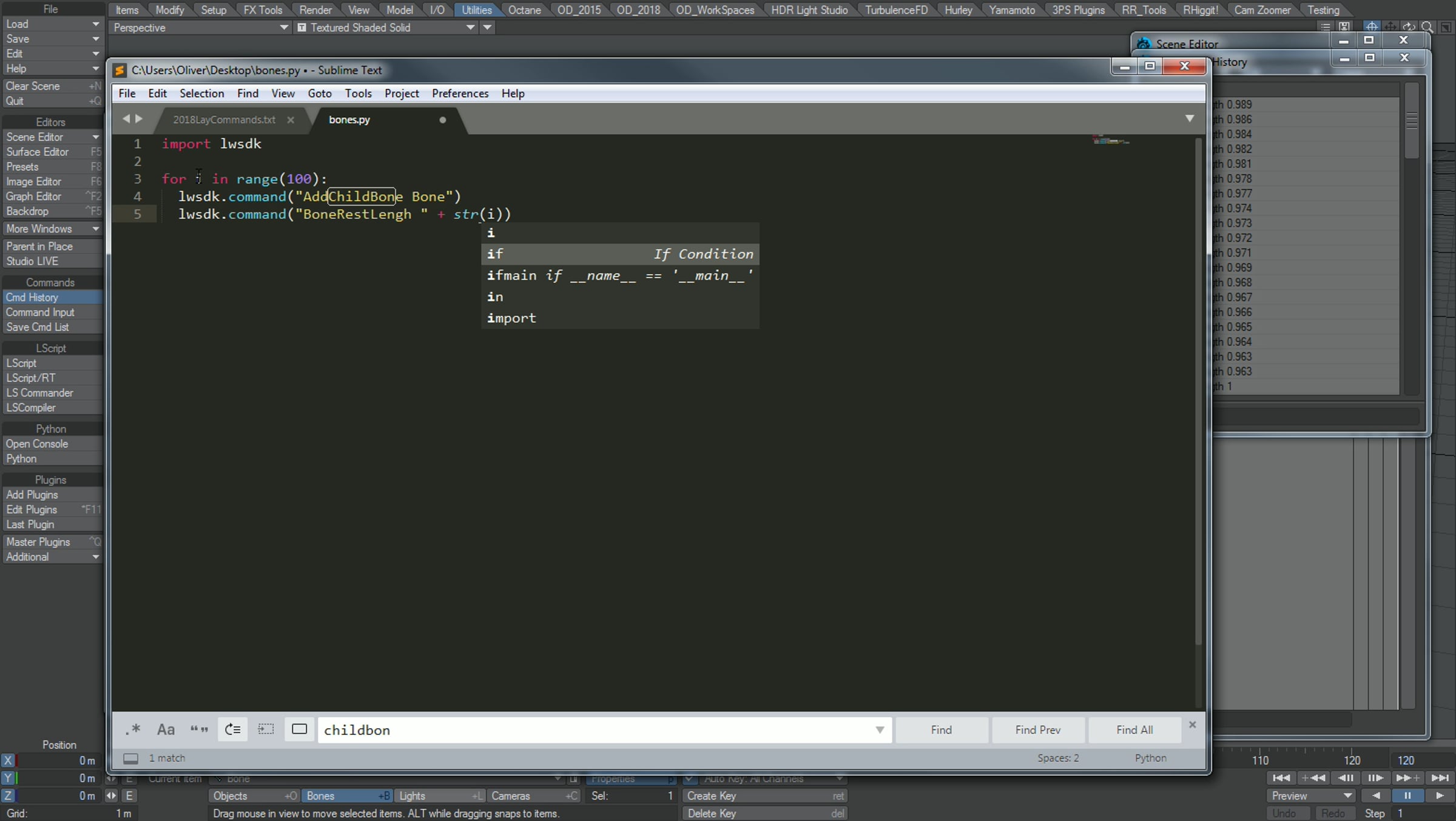The image size is (1456, 821).
Task: Open find history dropdown arrow
Action: [880, 730]
